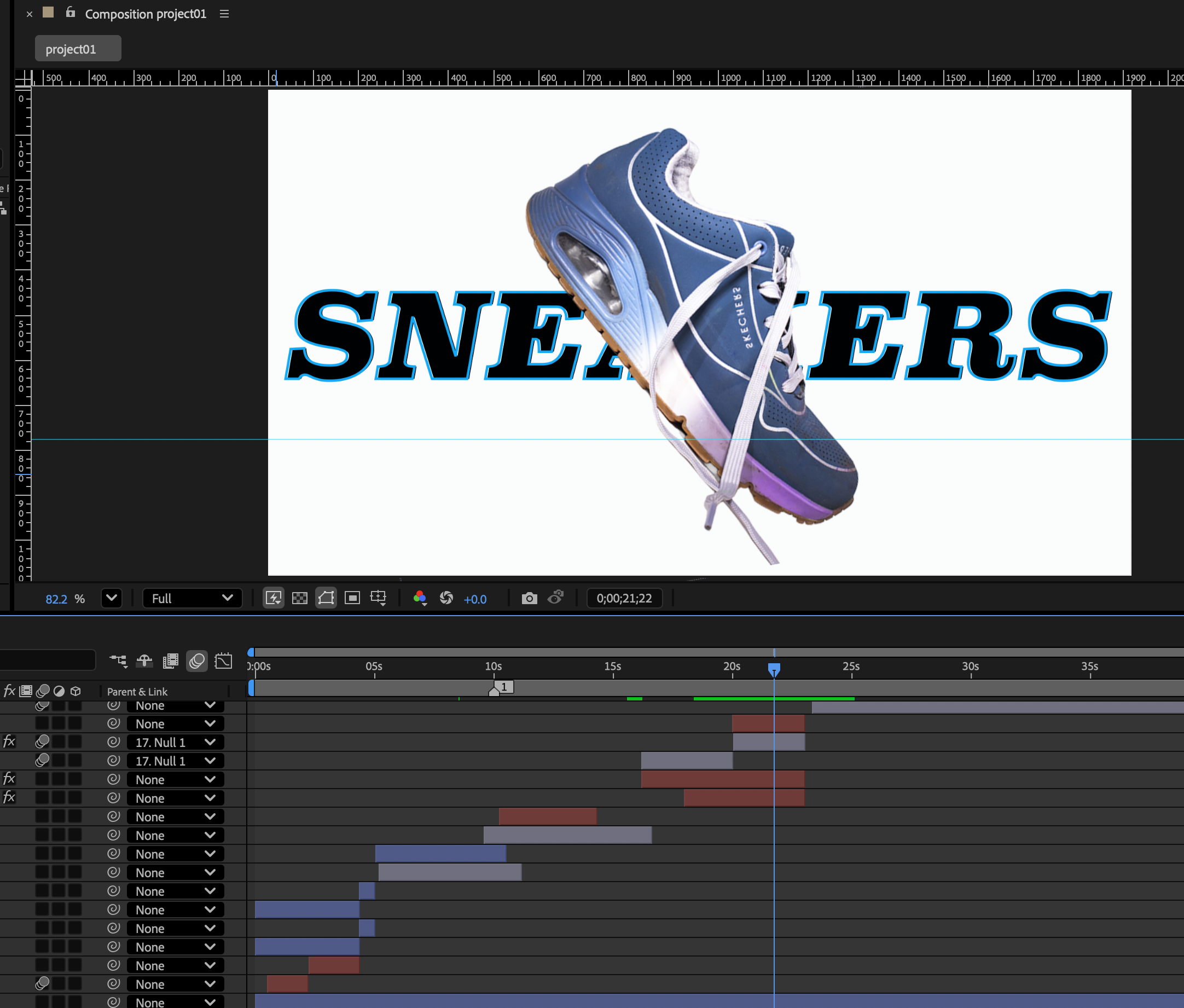This screenshot has width=1184, height=1008.
Task: Toggle fx switch on the 17. Null 1 row
Action: (x=9, y=741)
